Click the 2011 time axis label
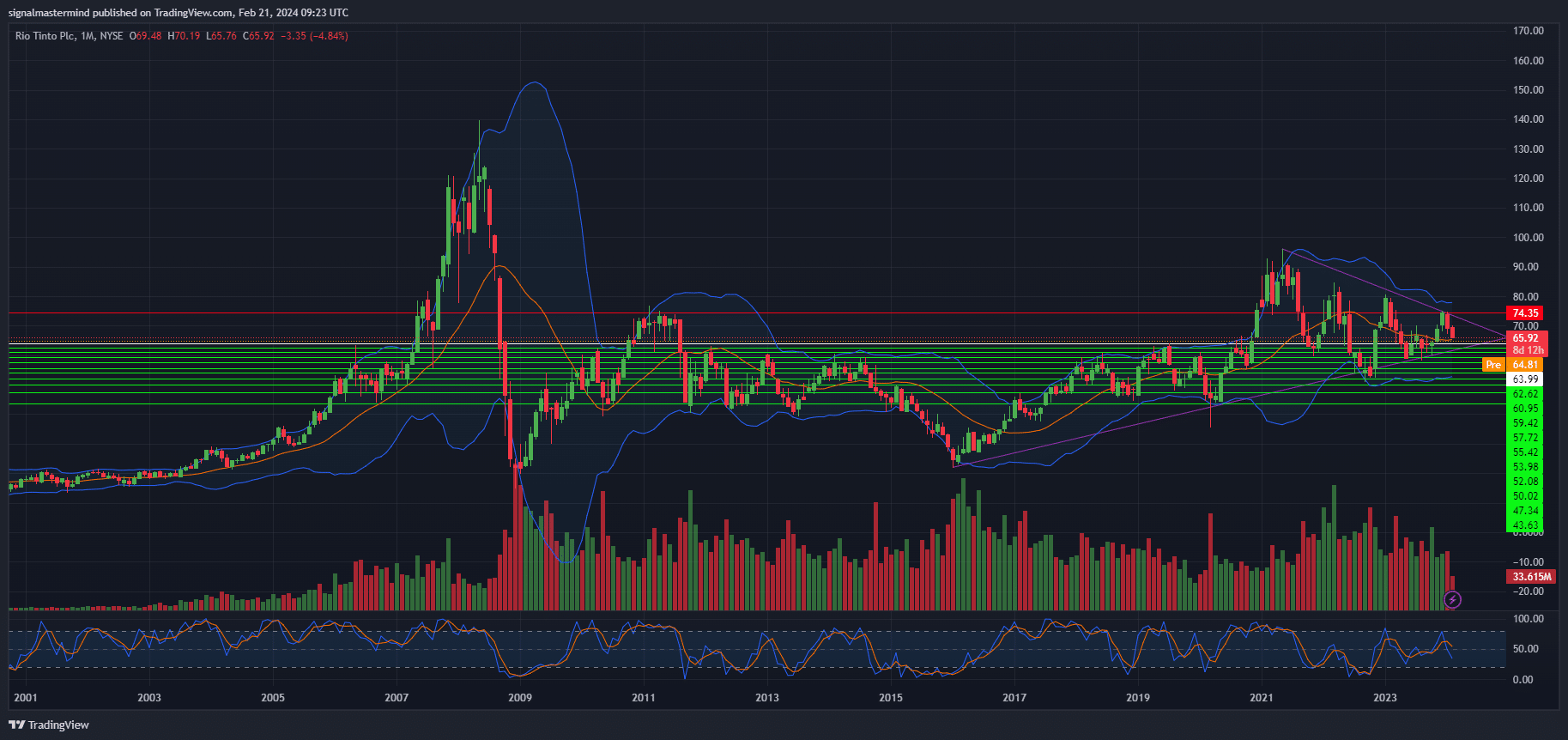This screenshot has width=1568, height=740. (x=644, y=698)
